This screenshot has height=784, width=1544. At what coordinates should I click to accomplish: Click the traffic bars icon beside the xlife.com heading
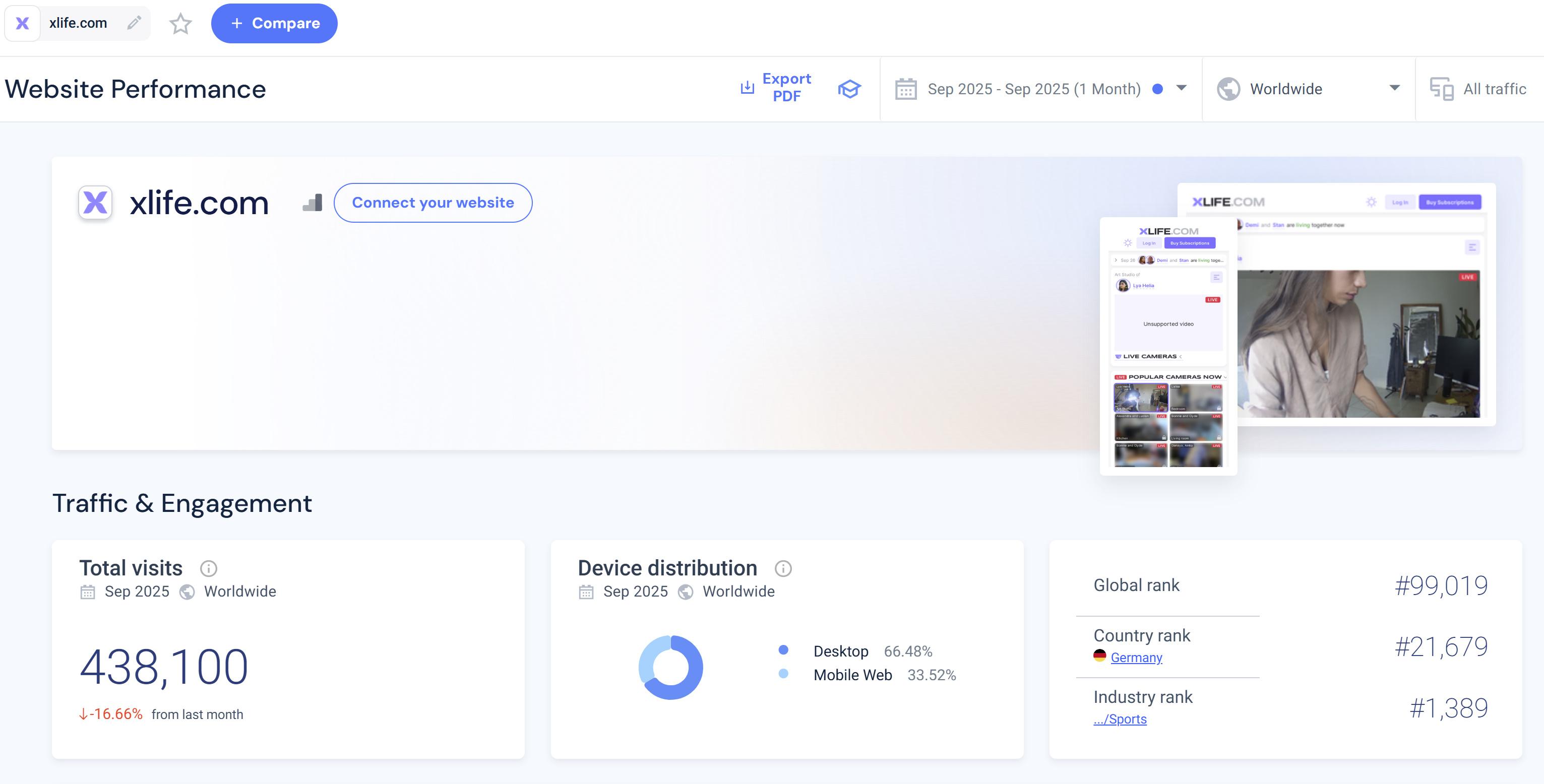(x=312, y=203)
